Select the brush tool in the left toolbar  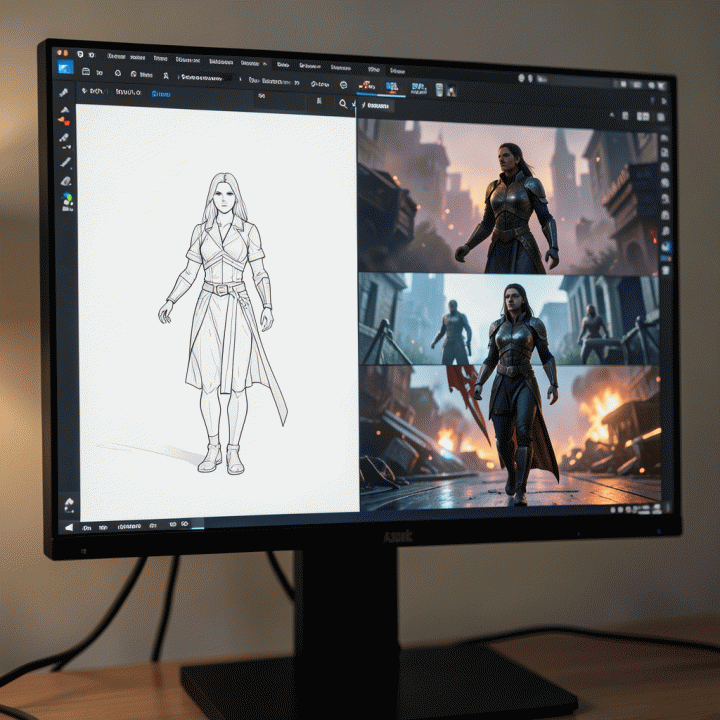(64, 137)
